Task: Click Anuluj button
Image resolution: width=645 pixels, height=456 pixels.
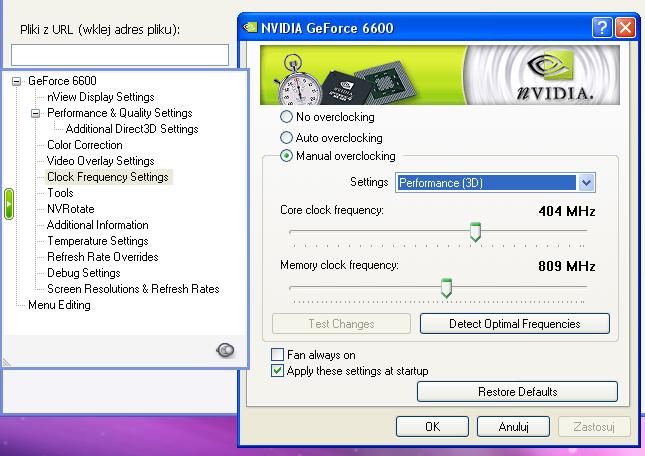Action: tap(513, 426)
